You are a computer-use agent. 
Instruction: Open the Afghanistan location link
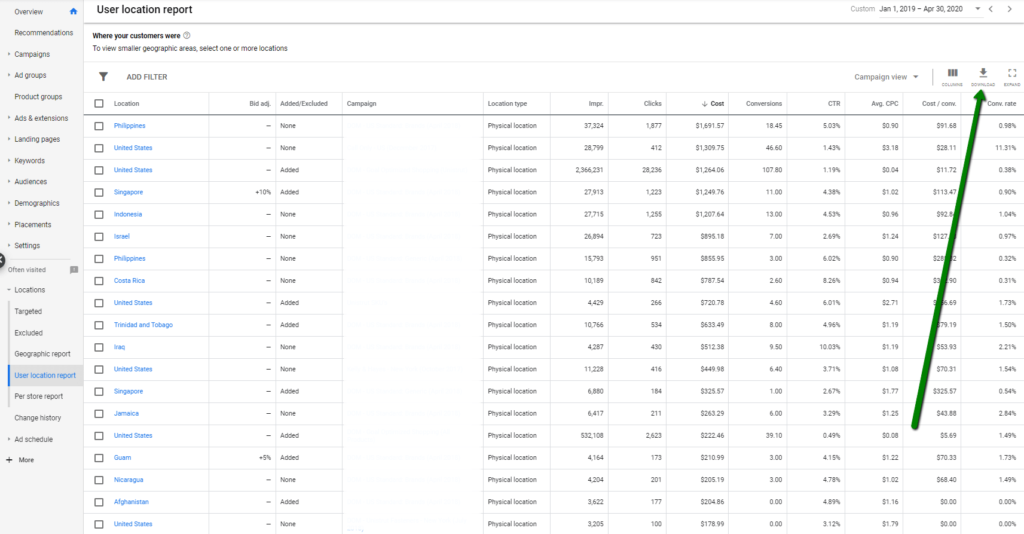[x=131, y=502]
